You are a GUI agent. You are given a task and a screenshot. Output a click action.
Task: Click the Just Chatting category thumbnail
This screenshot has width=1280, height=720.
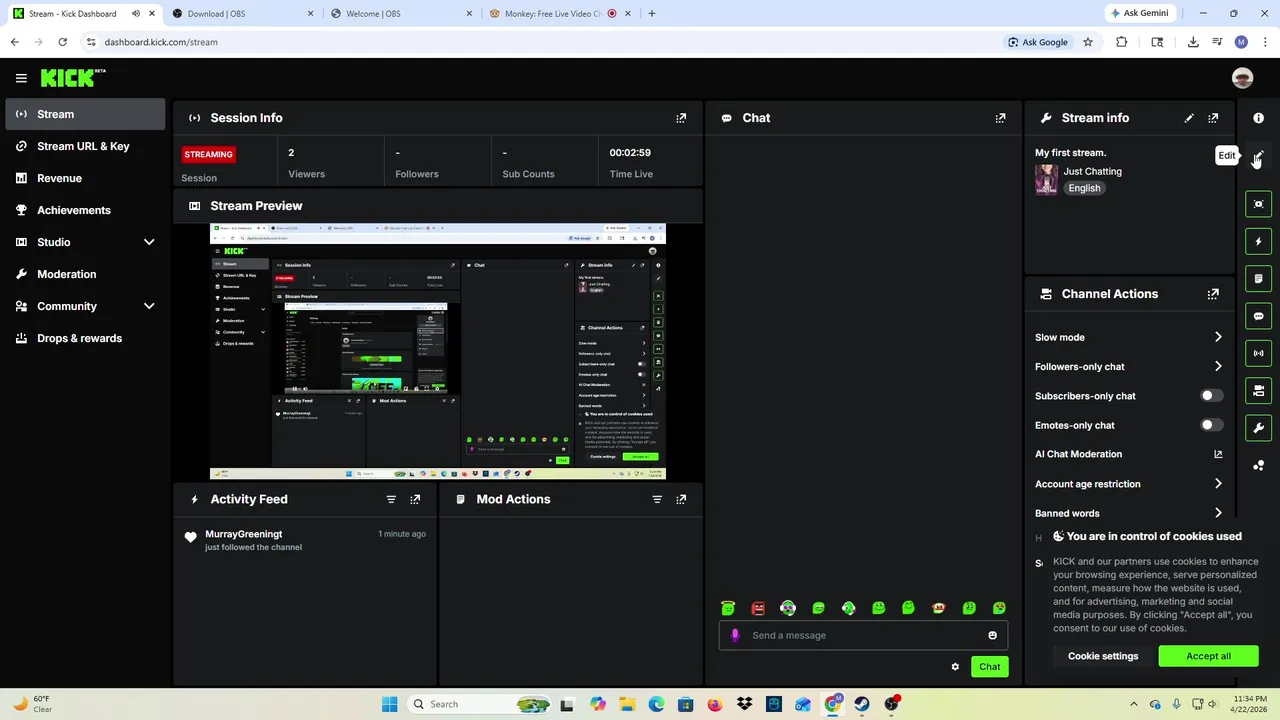tap(1046, 179)
